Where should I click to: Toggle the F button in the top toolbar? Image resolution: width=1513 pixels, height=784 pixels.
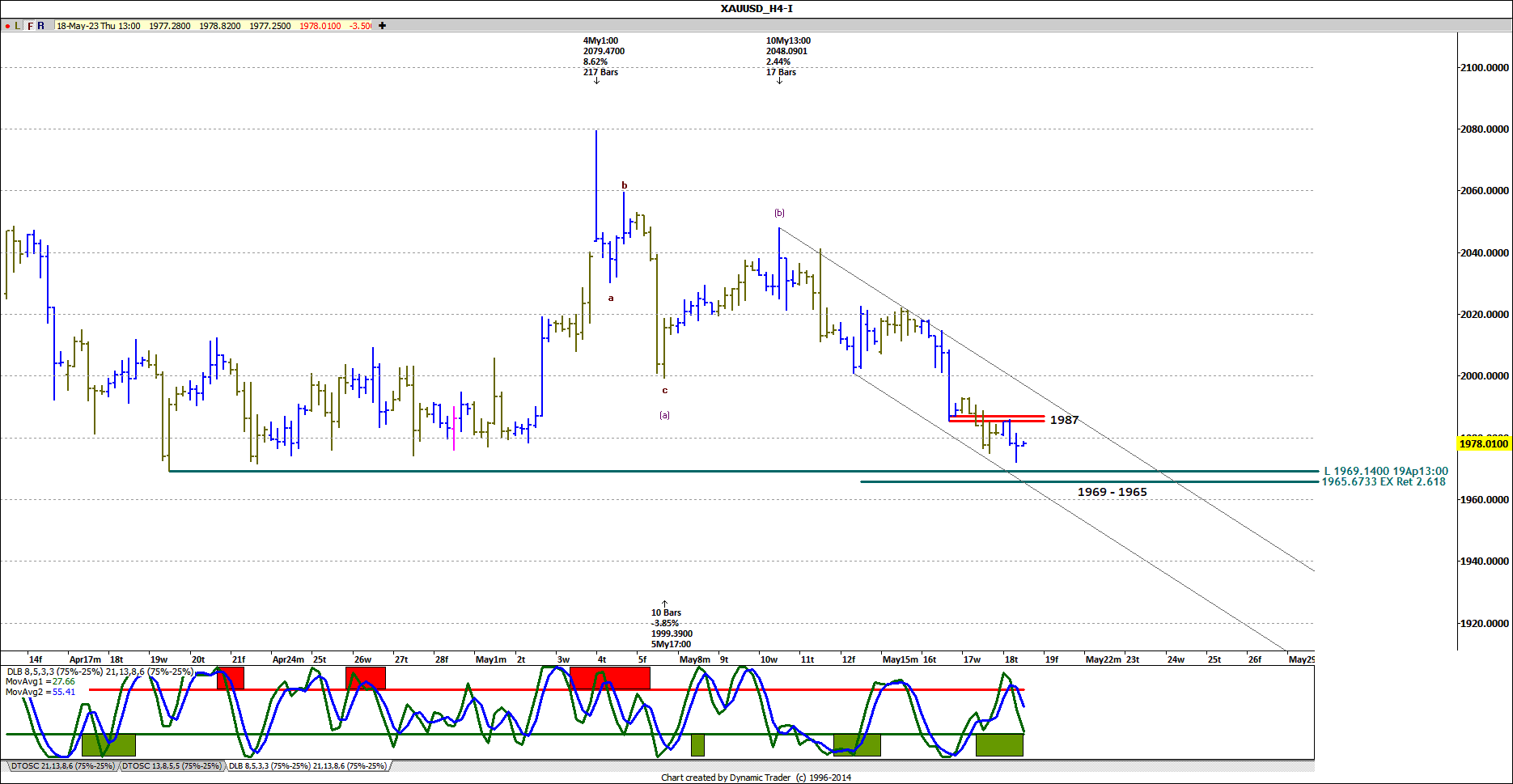click(31, 26)
